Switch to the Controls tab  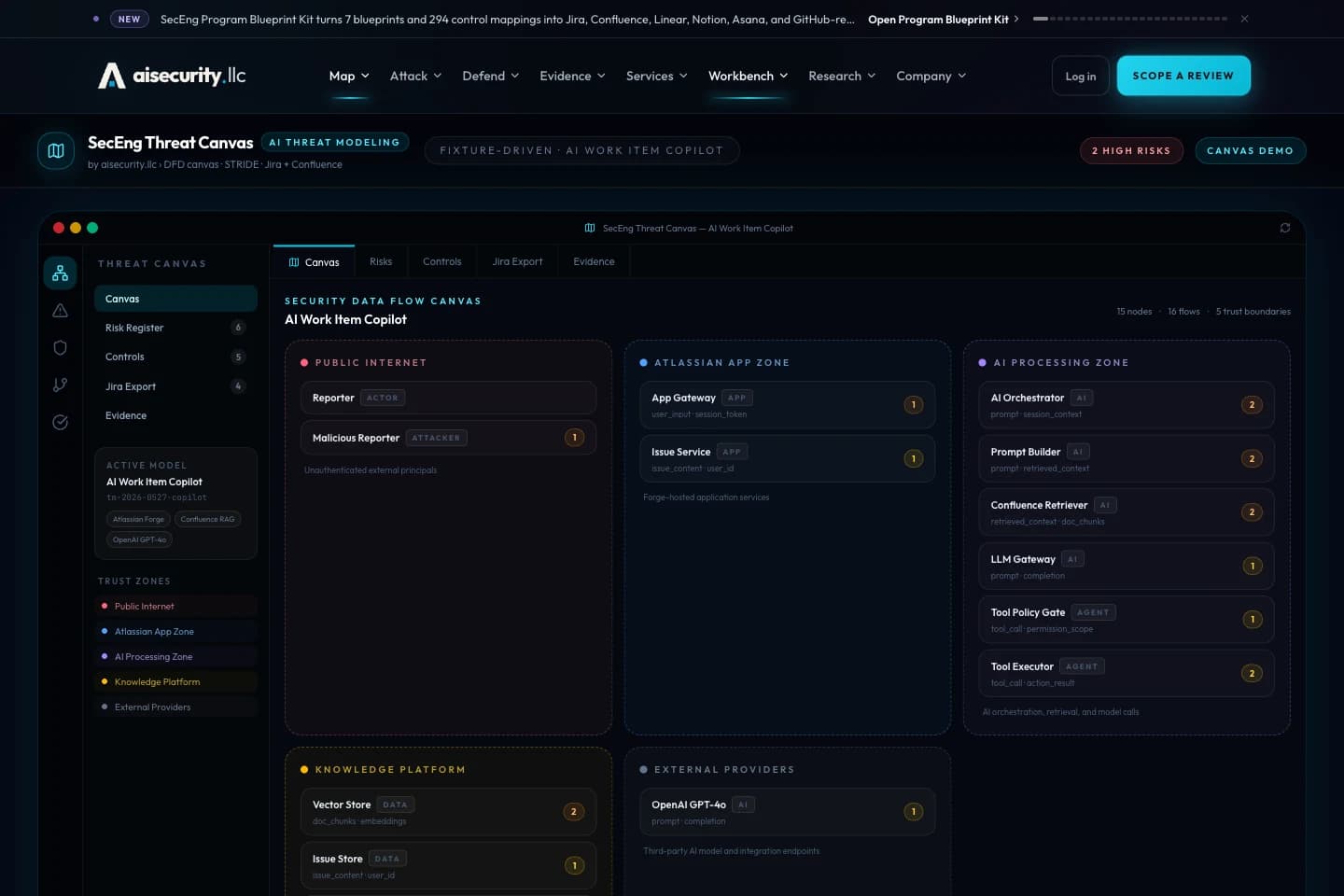click(x=441, y=262)
